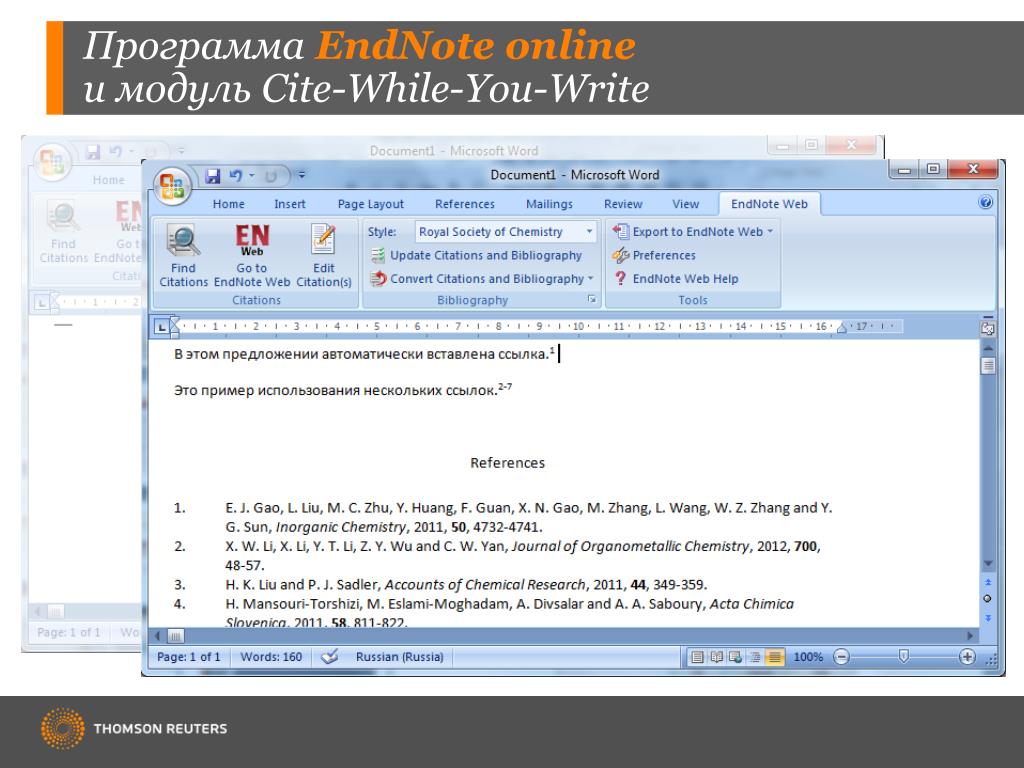Screen dimensions: 1024x768
Task: Click horizontal scrollbar left arrow
Action: [x=157, y=635]
